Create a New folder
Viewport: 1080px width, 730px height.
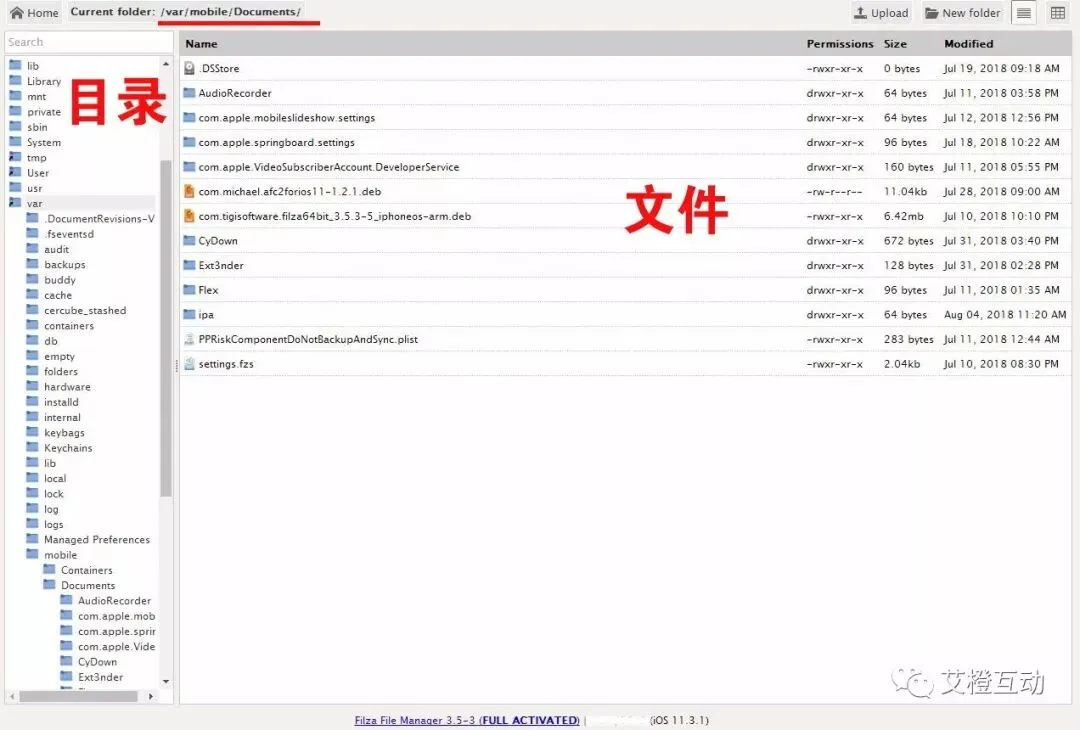tap(962, 12)
